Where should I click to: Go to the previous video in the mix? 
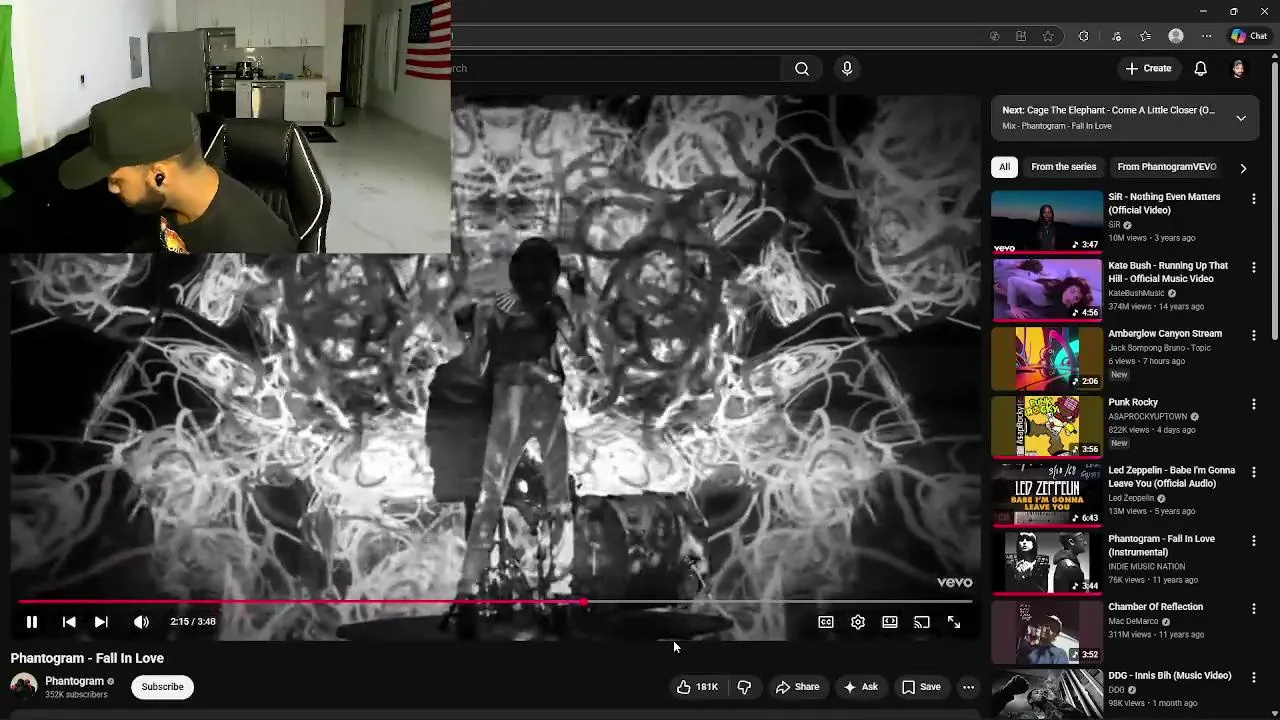[69, 622]
